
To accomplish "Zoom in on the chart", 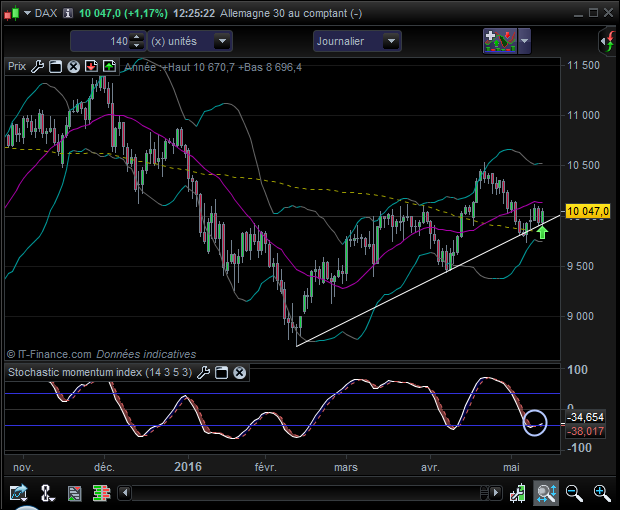I will coord(602,492).
